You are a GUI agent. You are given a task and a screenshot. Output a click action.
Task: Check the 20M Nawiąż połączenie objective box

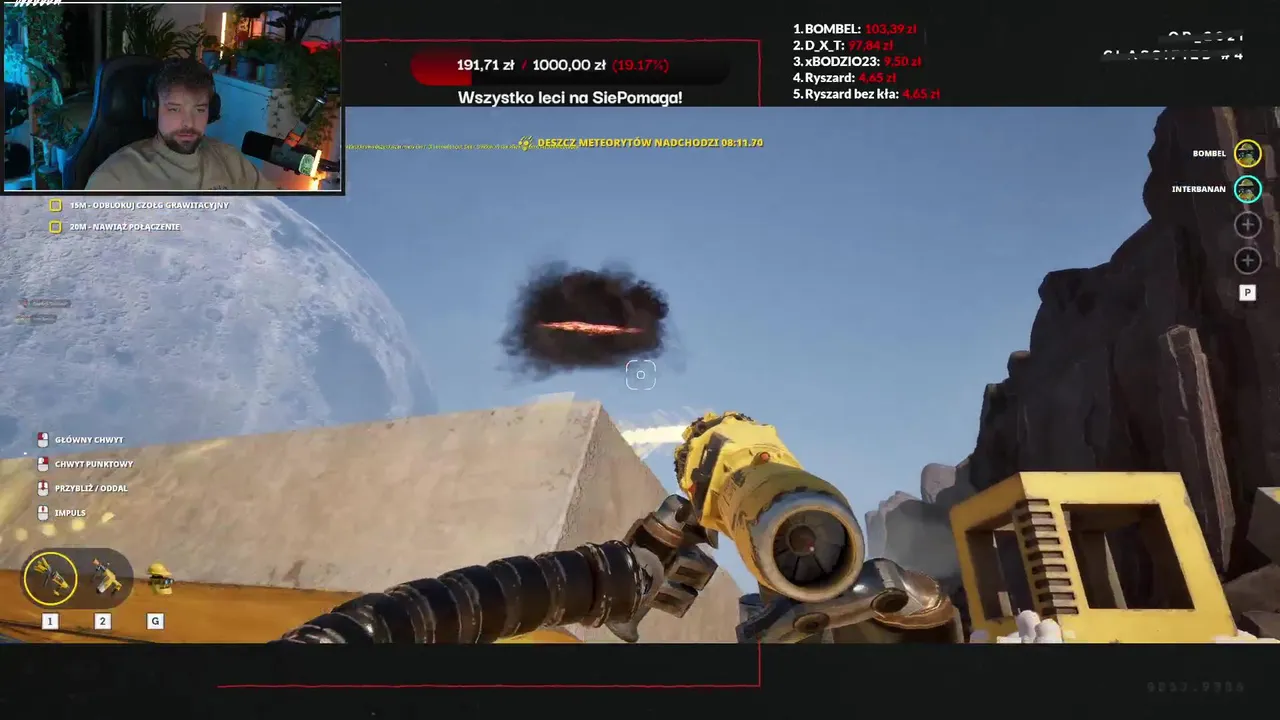pos(56,227)
